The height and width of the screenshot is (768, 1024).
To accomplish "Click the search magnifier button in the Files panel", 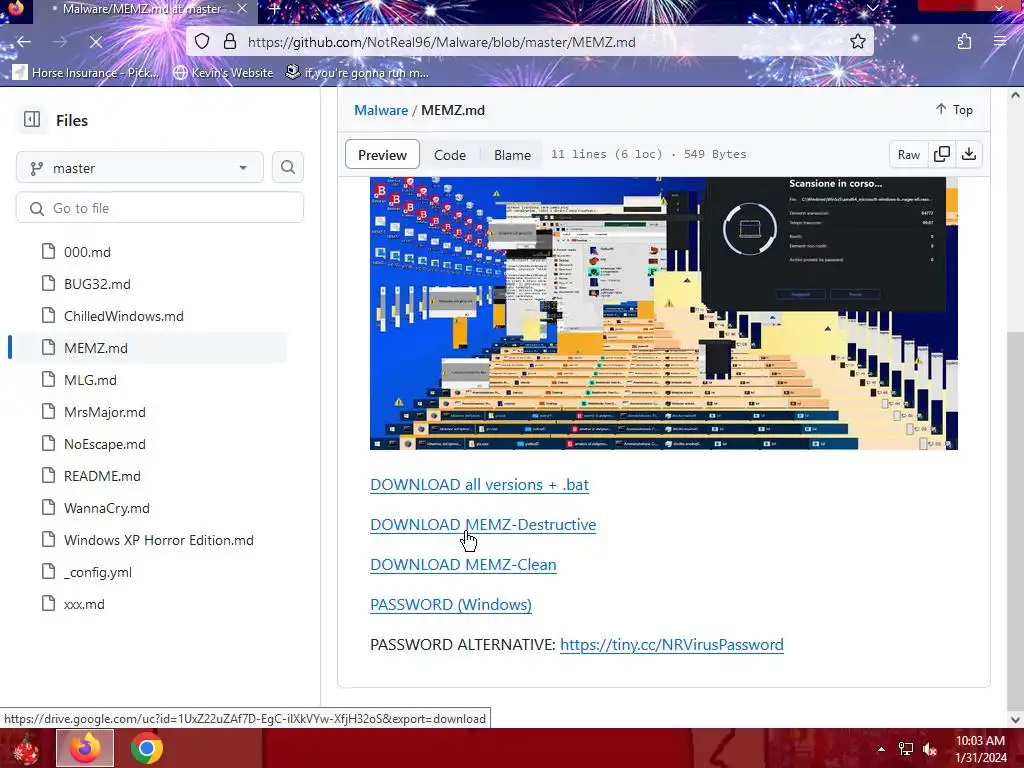I will (287, 168).
